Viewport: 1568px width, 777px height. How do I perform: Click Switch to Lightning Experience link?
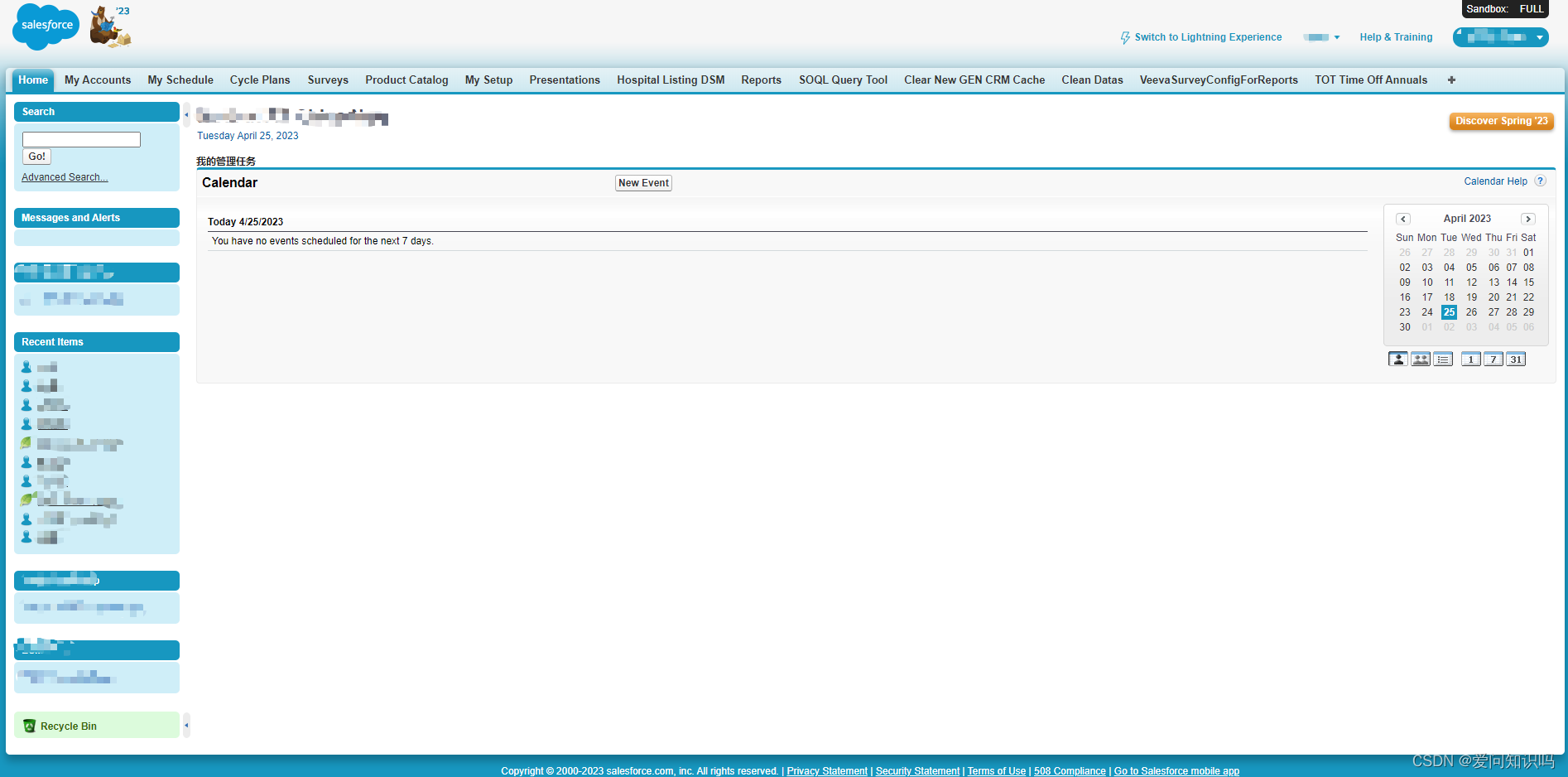1208,37
